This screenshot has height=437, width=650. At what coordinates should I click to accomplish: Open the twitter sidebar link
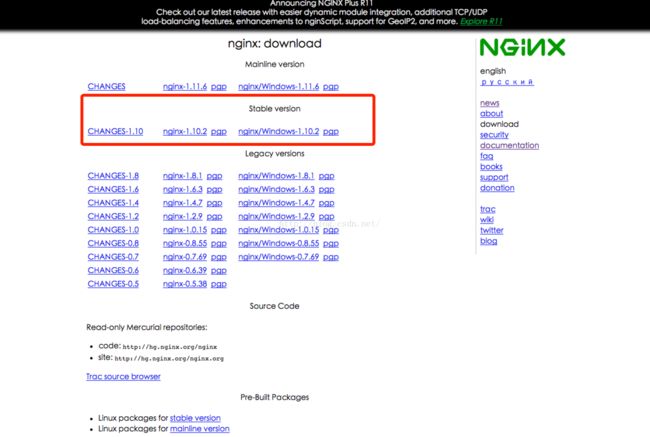(492, 231)
